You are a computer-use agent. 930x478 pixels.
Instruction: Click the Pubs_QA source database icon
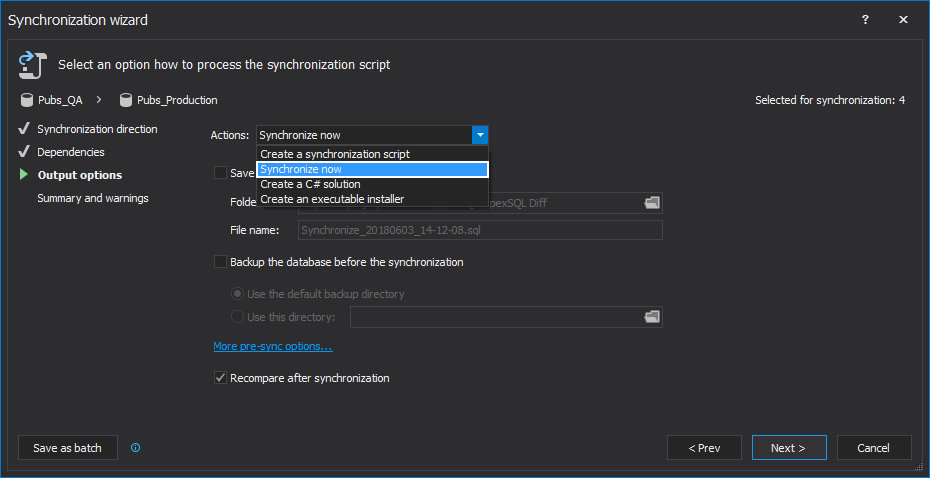pyautogui.click(x=26, y=100)
